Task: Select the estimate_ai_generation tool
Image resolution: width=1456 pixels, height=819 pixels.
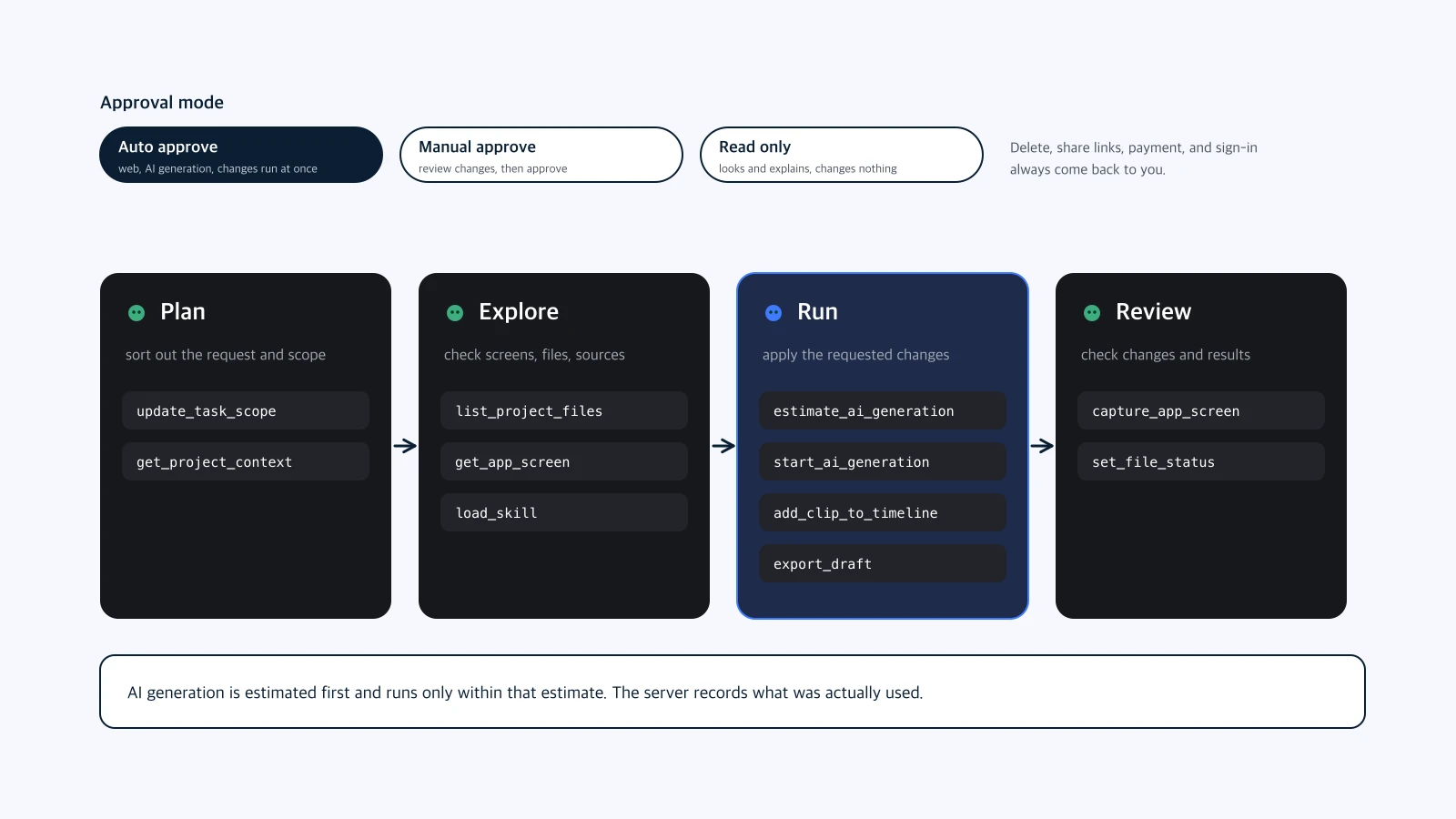Action: (883, 410)
